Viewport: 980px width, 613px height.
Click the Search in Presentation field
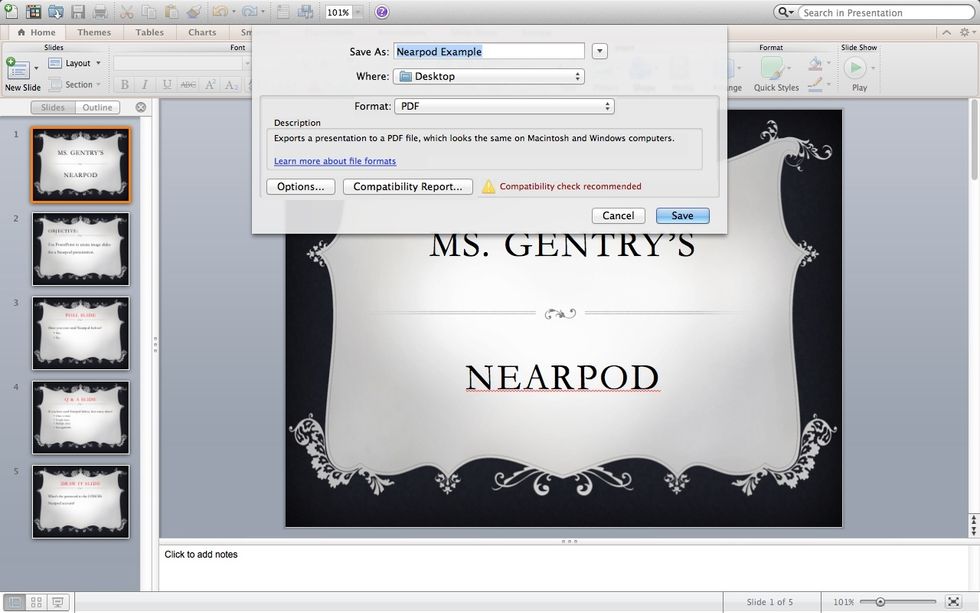click(x=886, y=12)
